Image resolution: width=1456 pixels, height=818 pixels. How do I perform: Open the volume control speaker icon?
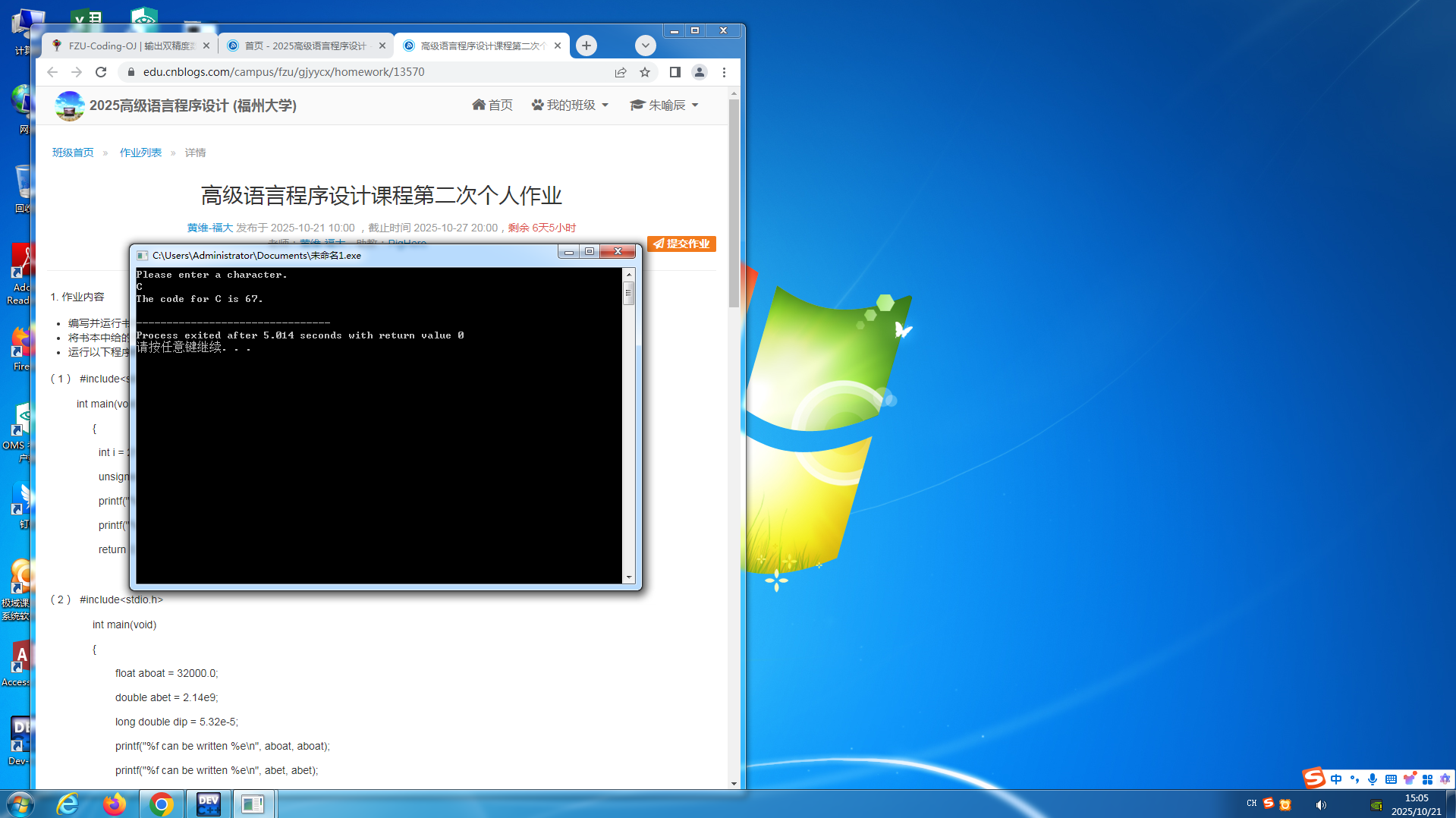point(1321,804)
